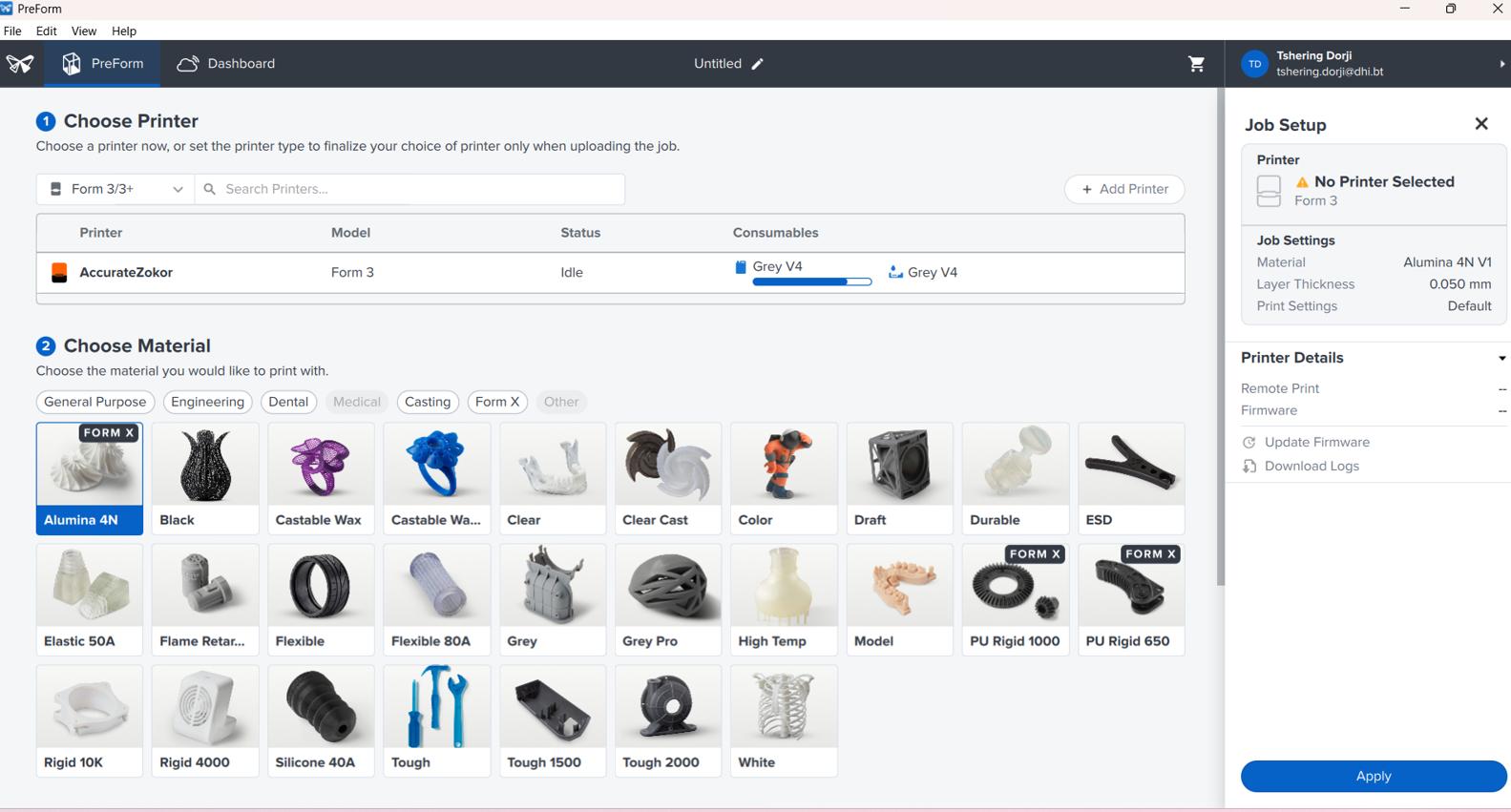This screenshot has height=812, width=1511.
Task: Click the Grey V4 resin cartridge icon
Action: click(x=740, y=267)
